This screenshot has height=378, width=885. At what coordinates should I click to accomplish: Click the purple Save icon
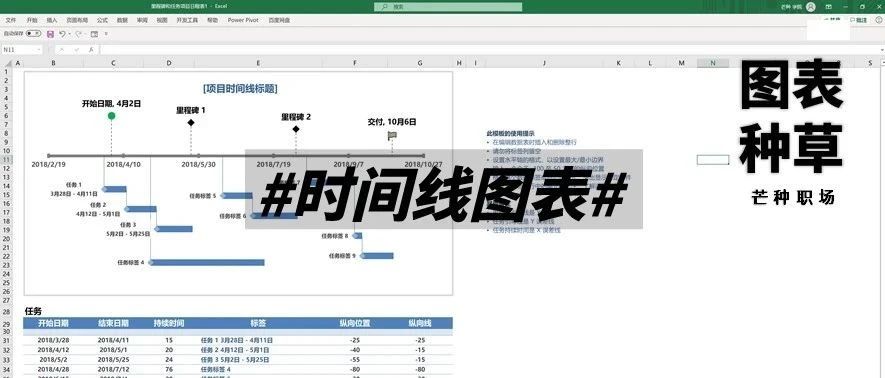pos(50,34)
